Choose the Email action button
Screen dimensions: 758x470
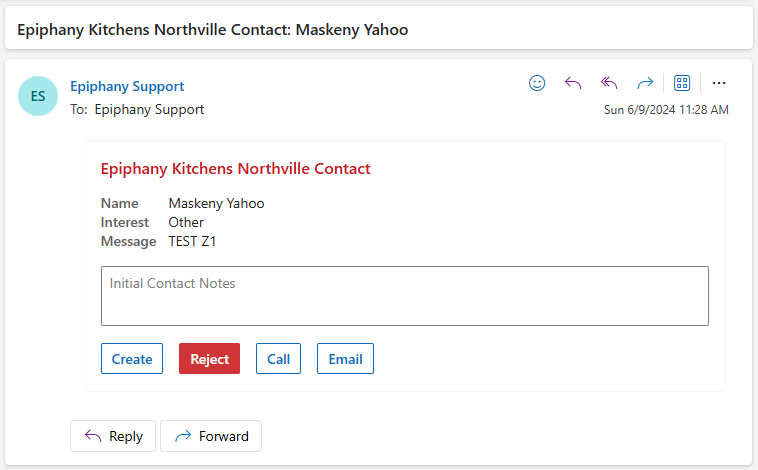pos(345,359)
